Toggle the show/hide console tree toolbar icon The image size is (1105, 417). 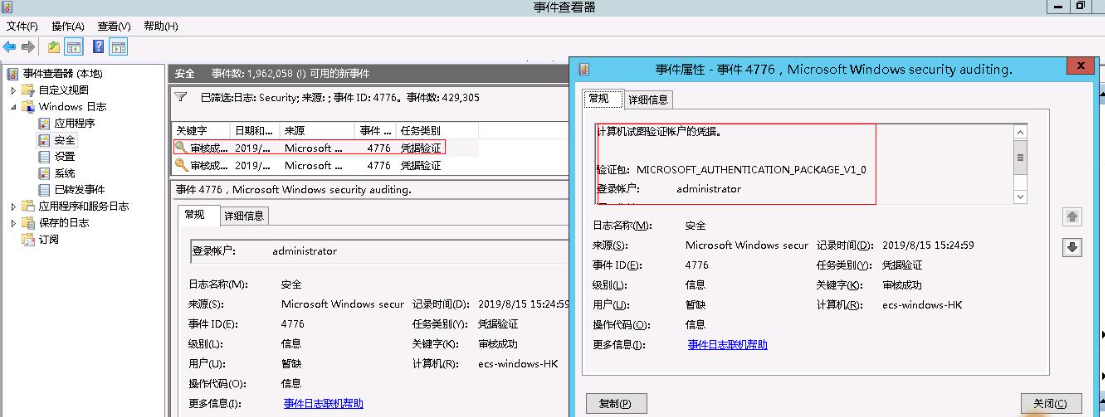click(x=74, y=46)
